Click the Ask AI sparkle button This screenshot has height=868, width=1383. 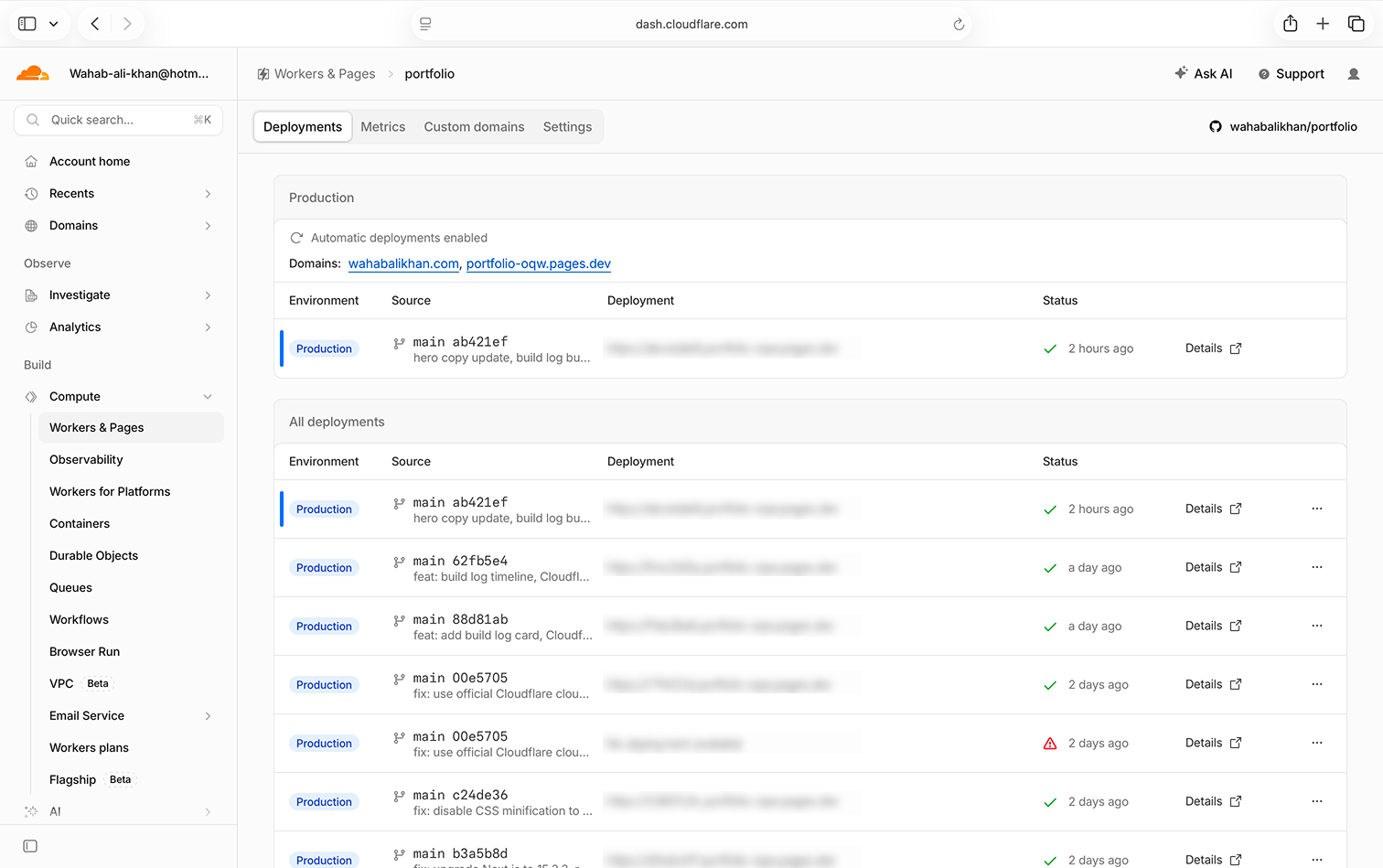point(1204,74)
